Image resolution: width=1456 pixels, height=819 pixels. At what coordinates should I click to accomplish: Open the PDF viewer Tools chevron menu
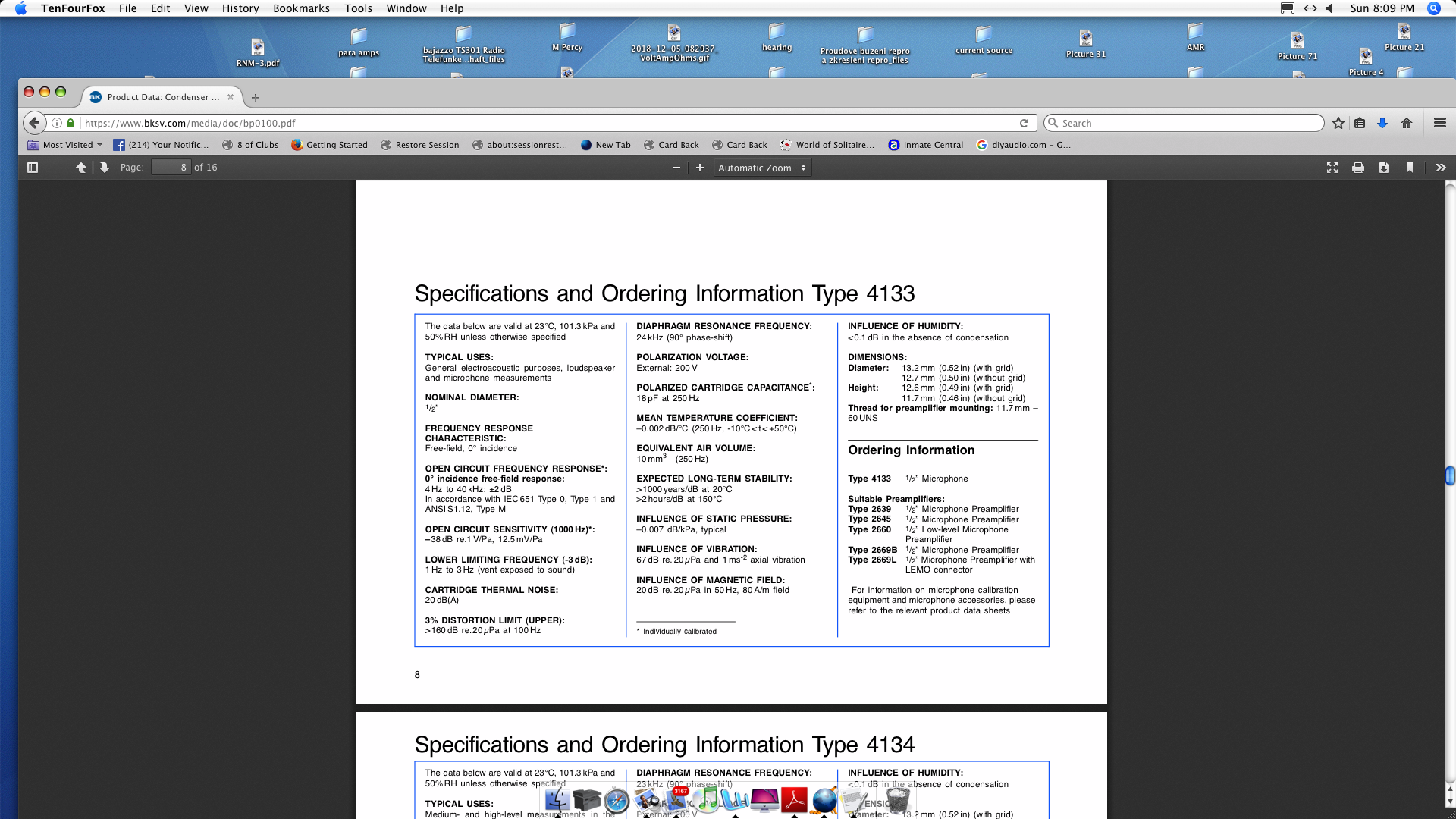click(x=1440, y=168)
